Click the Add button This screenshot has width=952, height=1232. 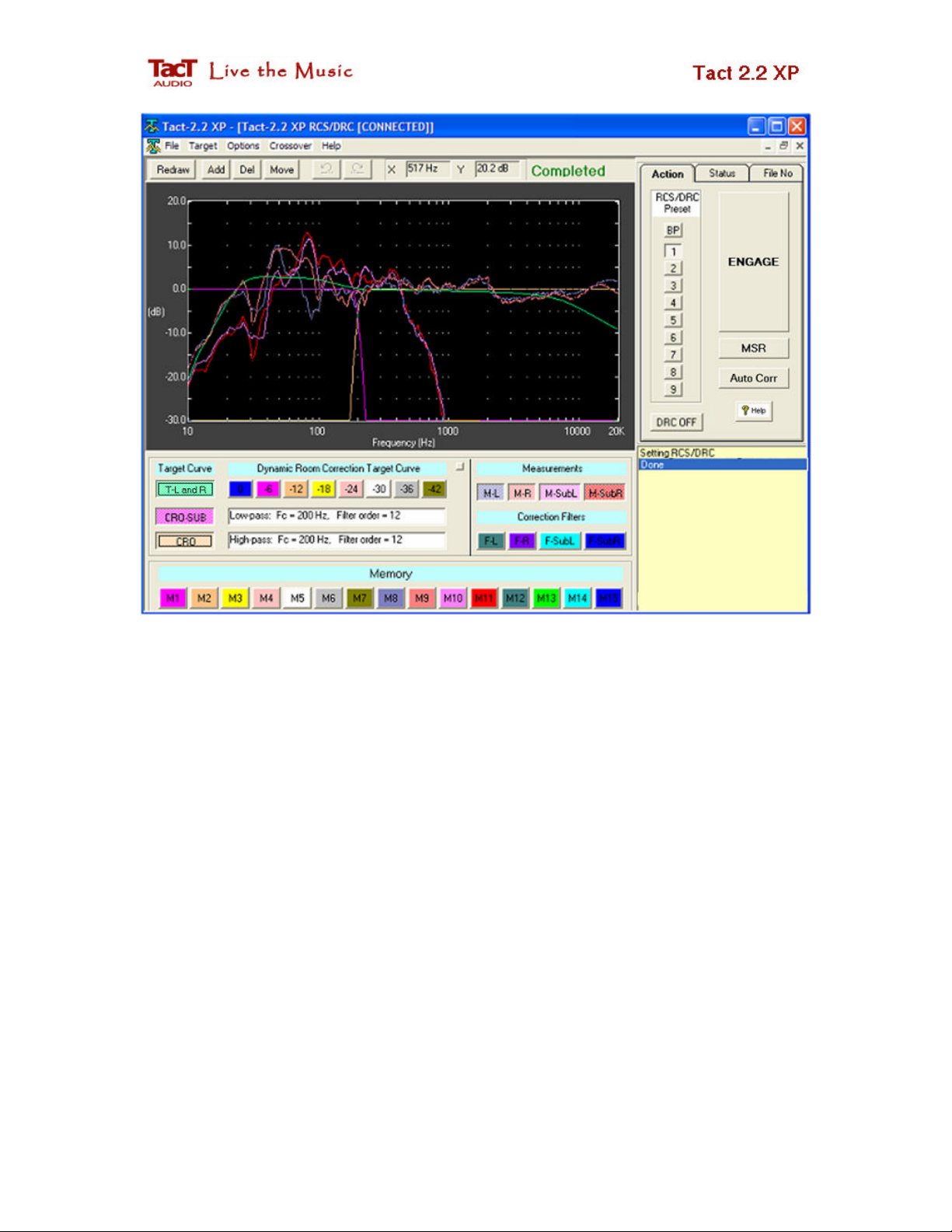(216, 169)
